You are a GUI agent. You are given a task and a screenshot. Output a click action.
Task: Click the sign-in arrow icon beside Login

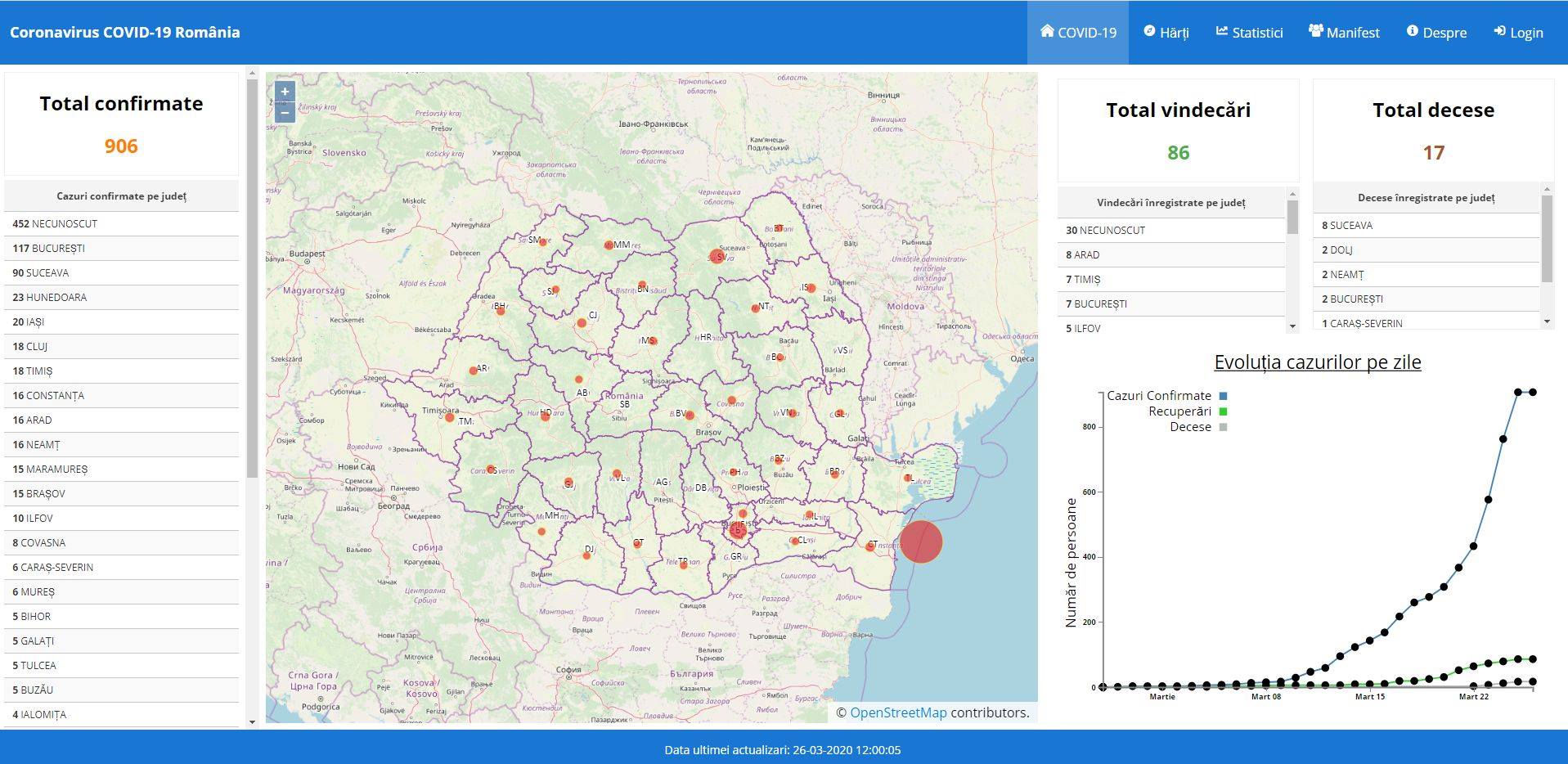coord(1499,31)
